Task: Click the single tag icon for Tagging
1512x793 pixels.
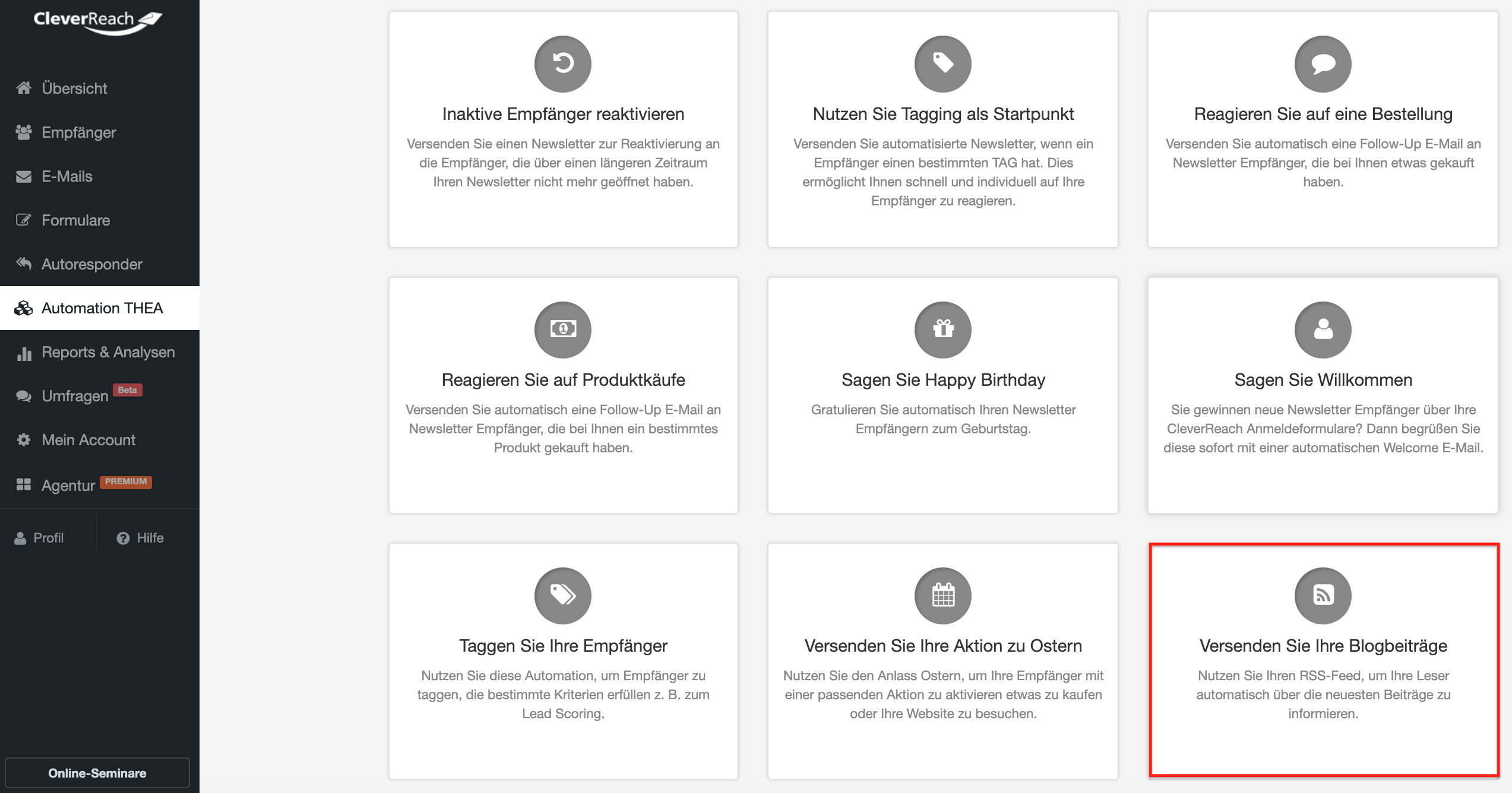Action: tap(942, 64)
